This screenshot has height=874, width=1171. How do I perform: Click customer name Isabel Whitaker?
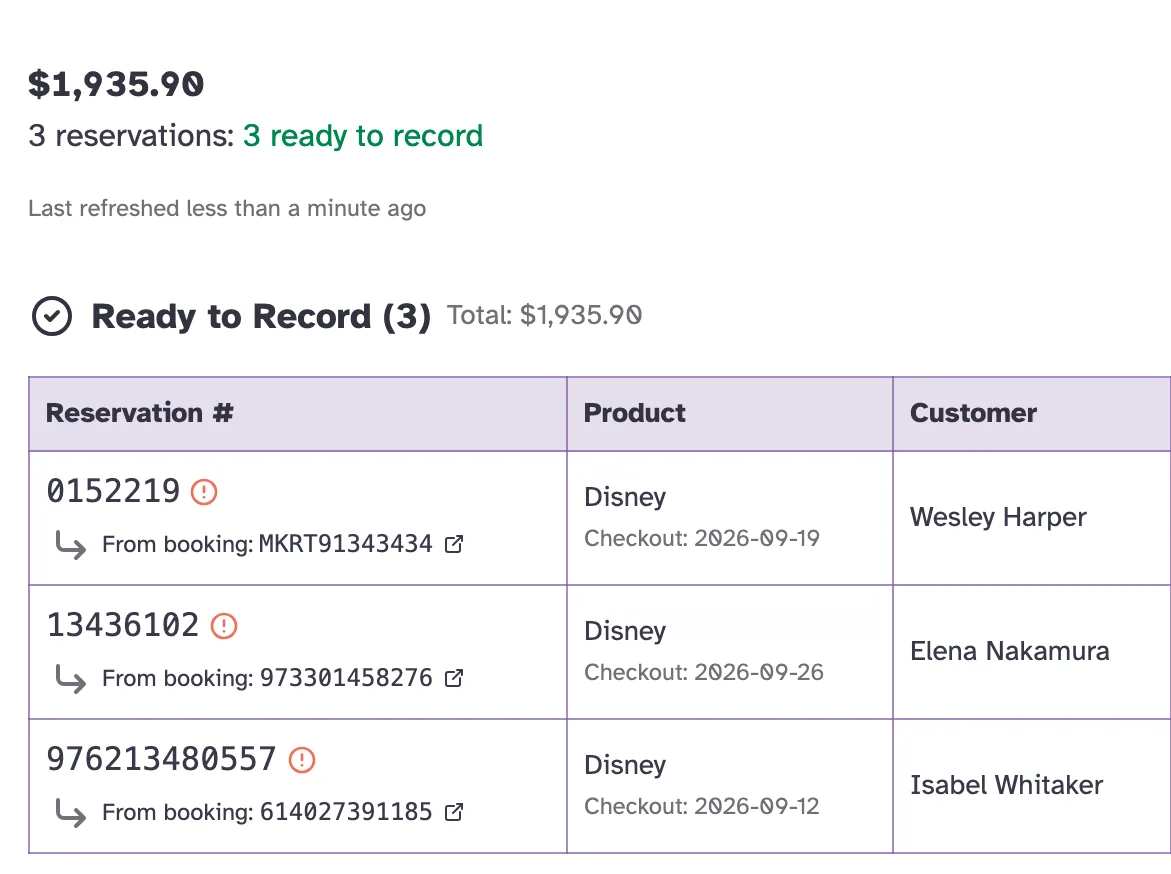click(x=1007, y=785)
